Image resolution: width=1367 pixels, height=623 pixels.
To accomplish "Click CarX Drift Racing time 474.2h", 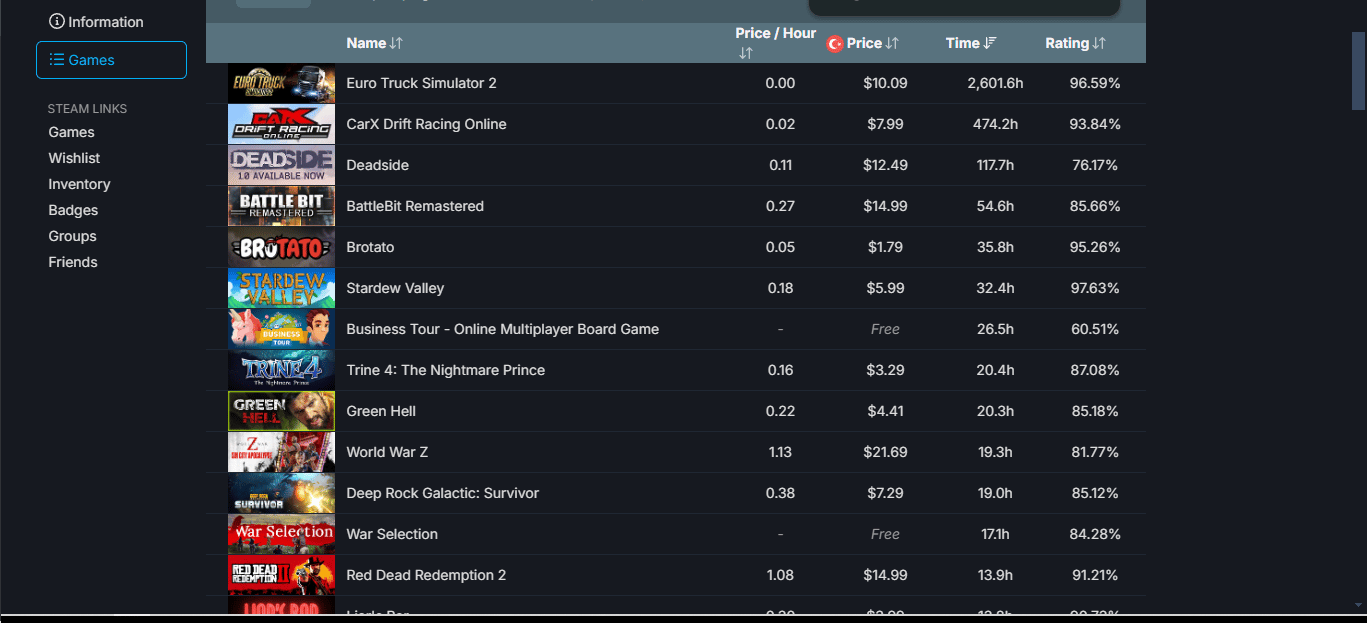I will coord(995,124).
